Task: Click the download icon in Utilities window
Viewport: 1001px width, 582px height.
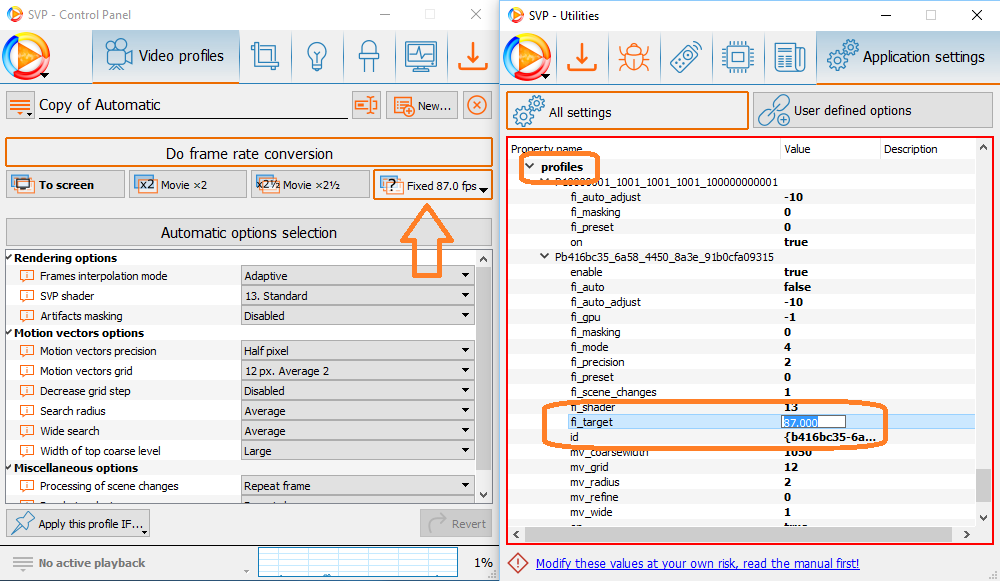Action: click(582, 57)
